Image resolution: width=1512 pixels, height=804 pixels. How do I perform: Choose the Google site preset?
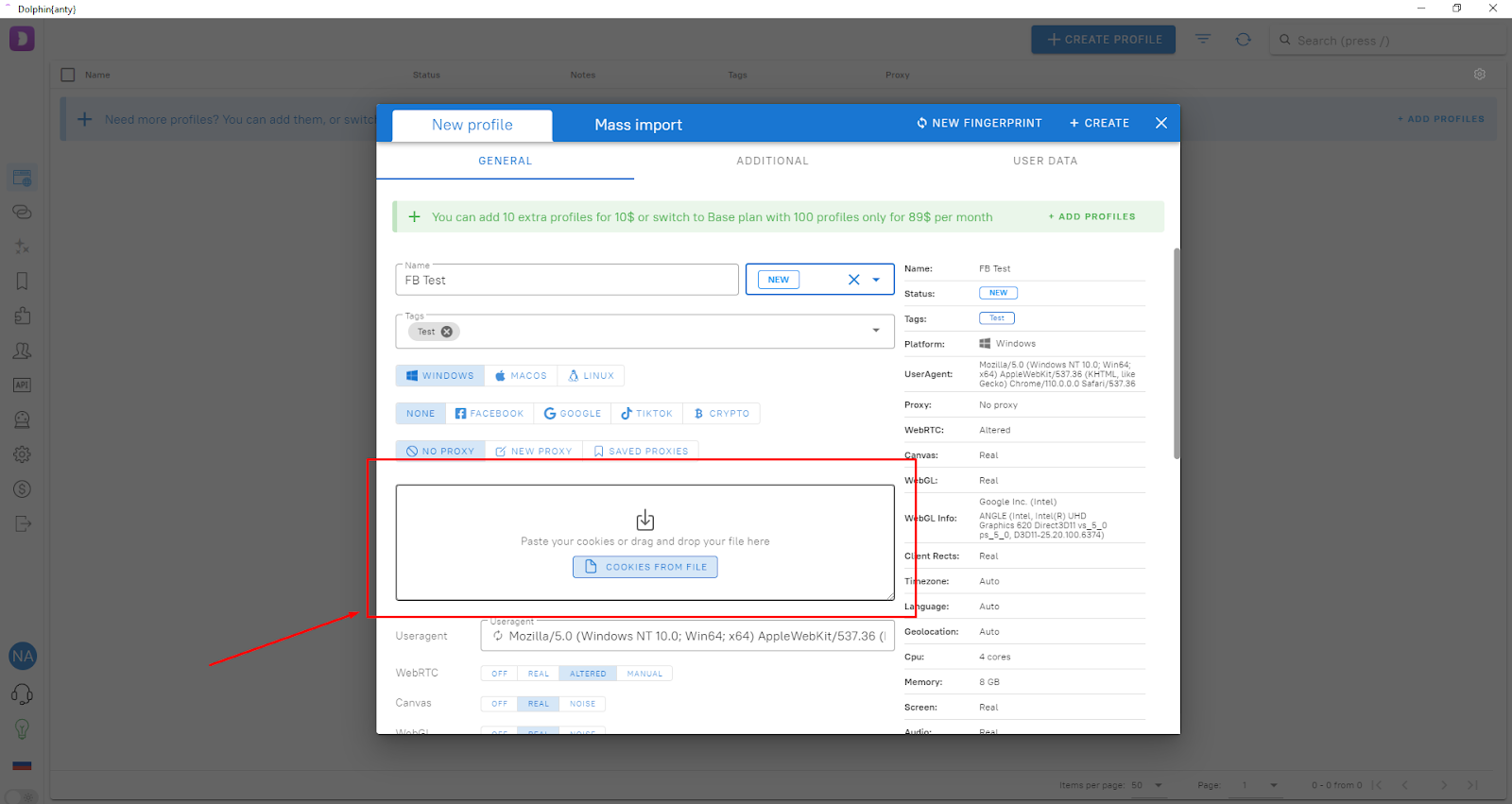(573, 414)
